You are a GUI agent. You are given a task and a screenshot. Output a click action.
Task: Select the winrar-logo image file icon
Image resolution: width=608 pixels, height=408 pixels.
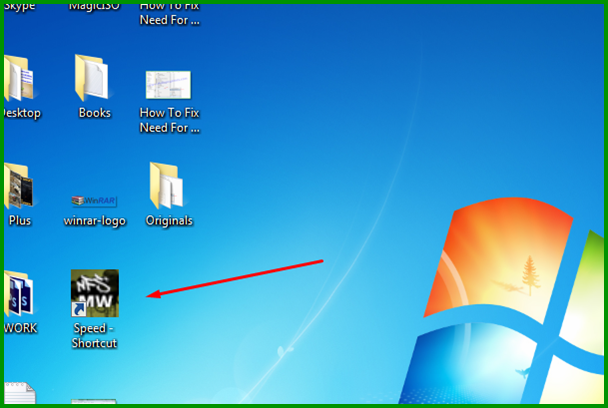(94, 198)
